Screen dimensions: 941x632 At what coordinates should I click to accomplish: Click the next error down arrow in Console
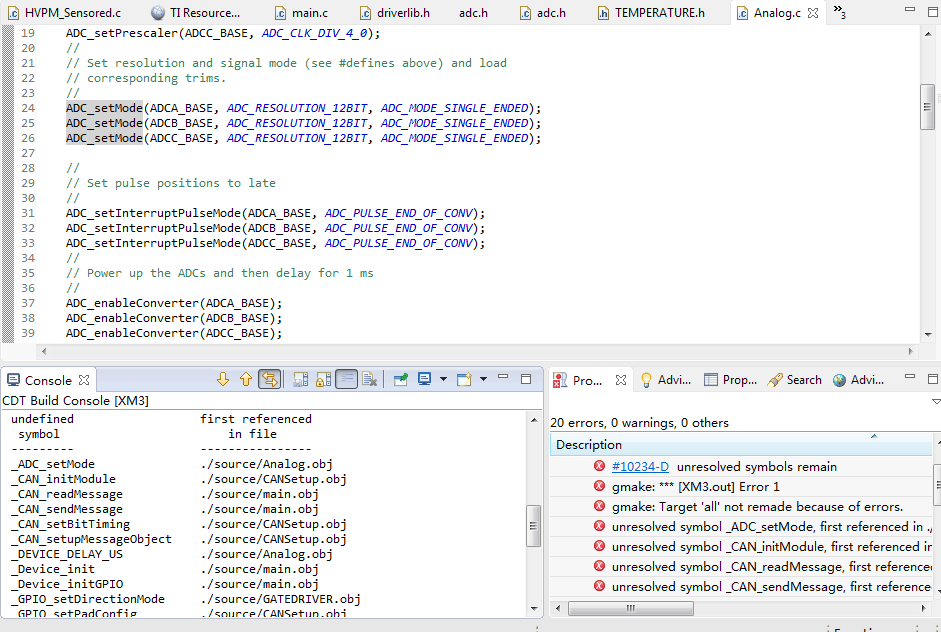pyautogui.click(x=224, y=380)
